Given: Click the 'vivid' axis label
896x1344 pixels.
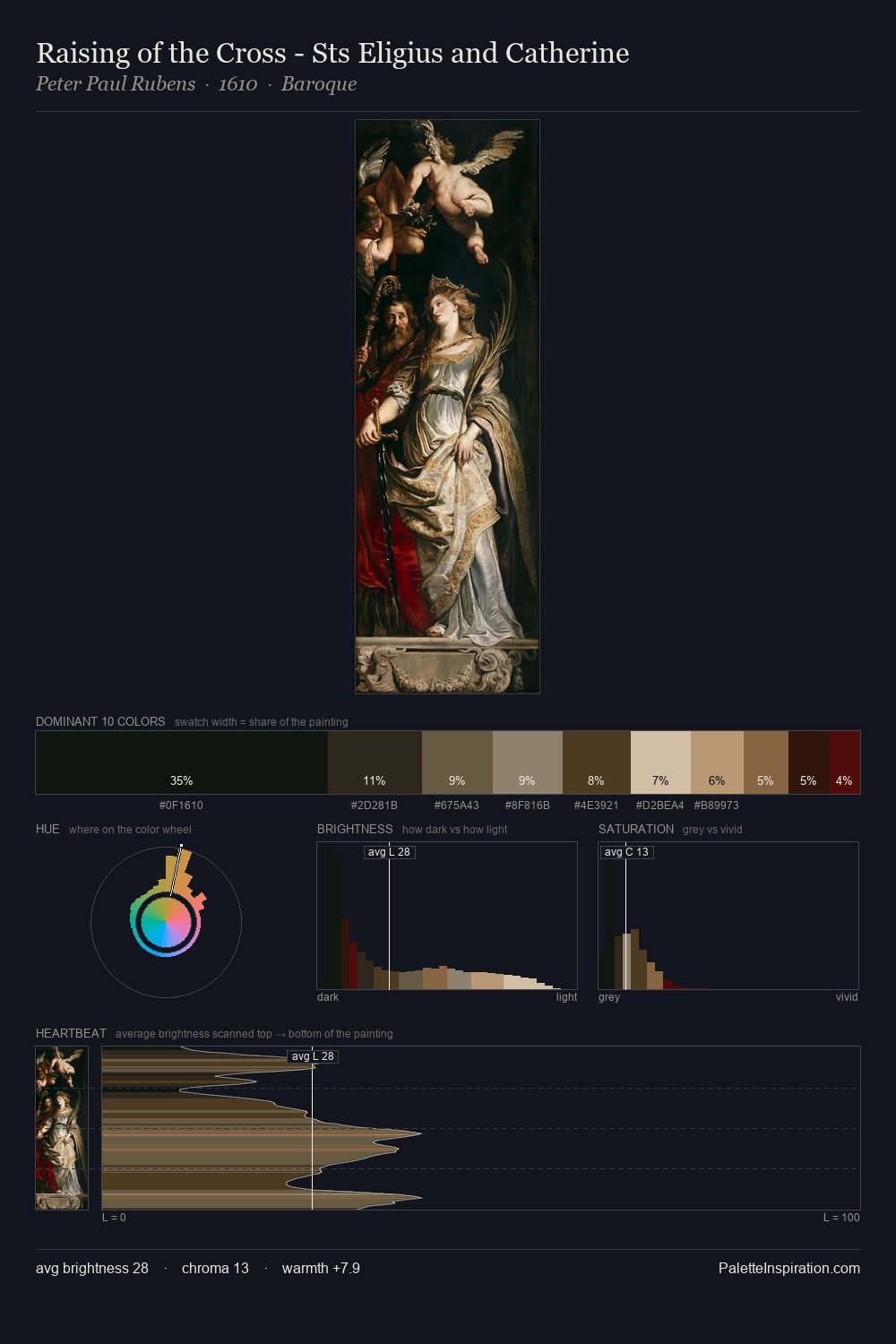Looking at the screenshot, I should coord(847,997).
